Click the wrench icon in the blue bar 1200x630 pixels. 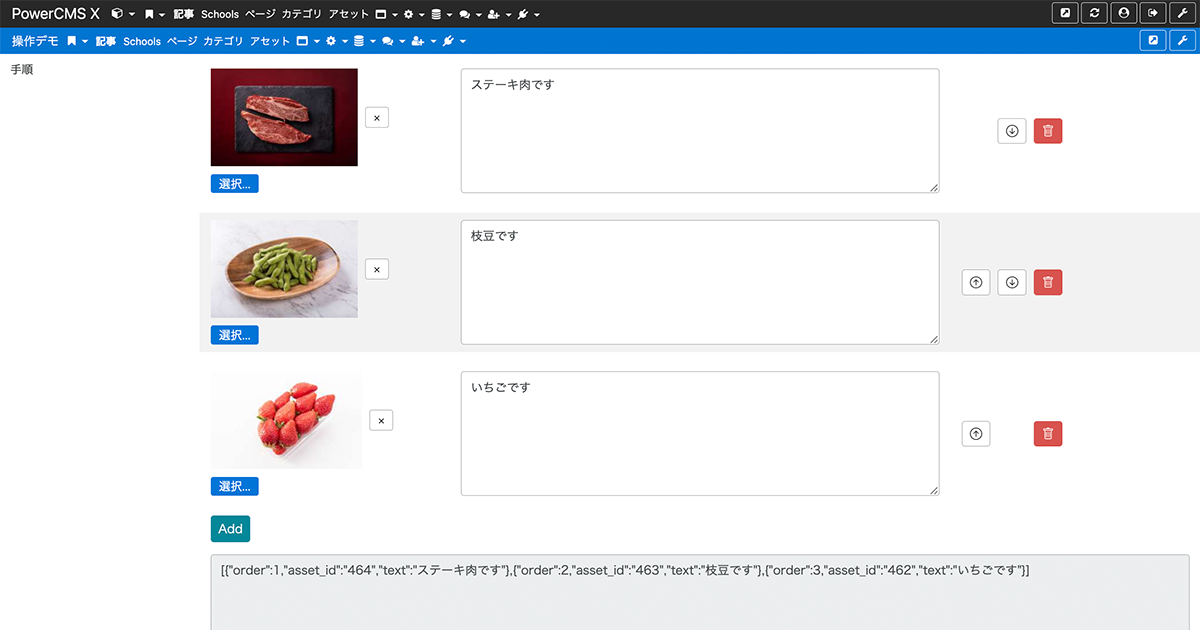1182,40
